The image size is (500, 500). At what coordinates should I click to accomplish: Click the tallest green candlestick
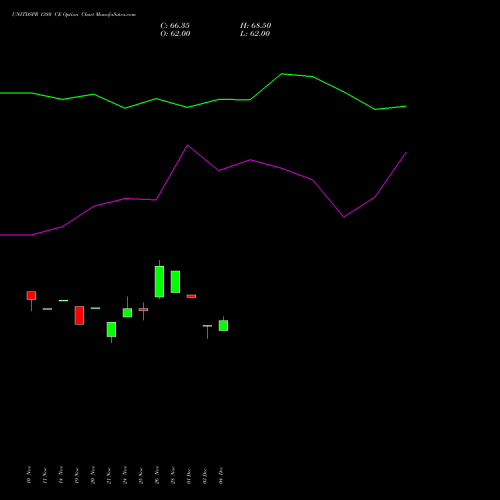(159, 281)
